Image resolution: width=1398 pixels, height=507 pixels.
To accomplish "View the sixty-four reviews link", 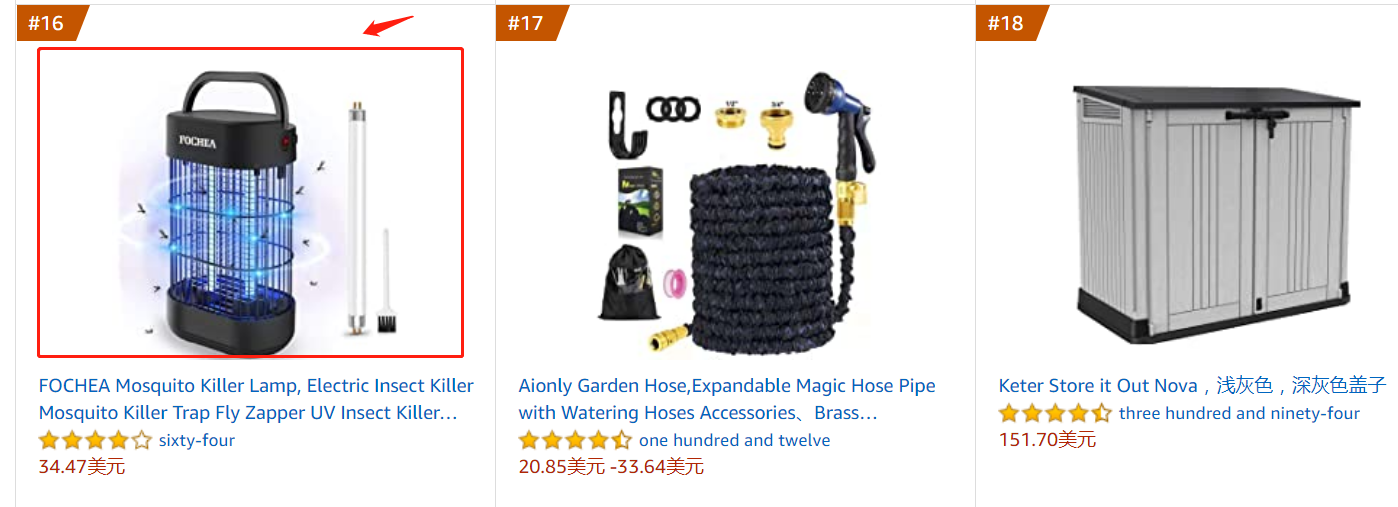I will point(197,440).
